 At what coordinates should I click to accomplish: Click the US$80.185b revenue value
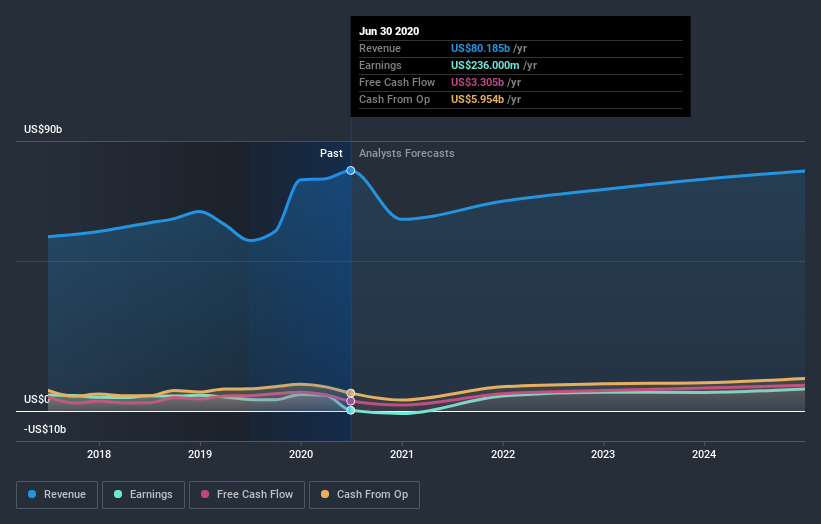coord(480,48)
